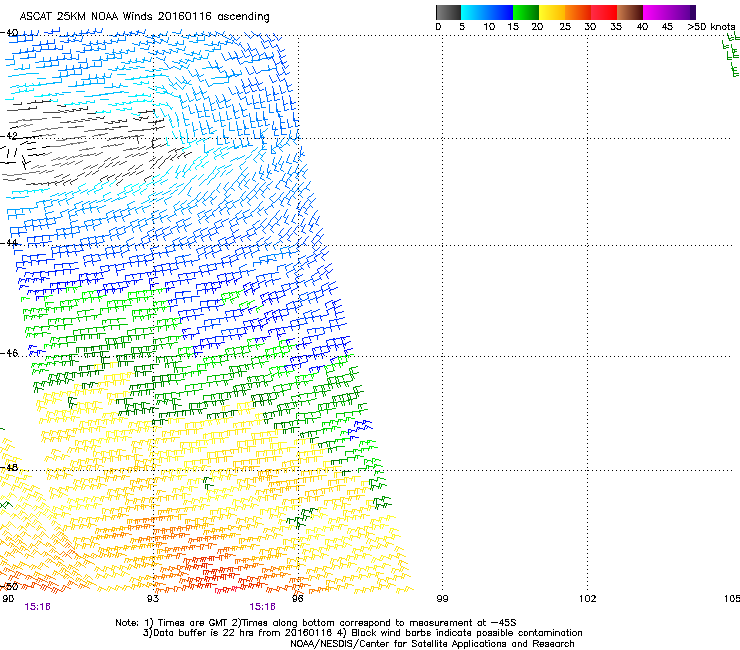This screenshot has width=740, height=650.
Task: Pick the green 15-20 knots legend swatch
Action: pyautogui.click(x=526, y=12)
